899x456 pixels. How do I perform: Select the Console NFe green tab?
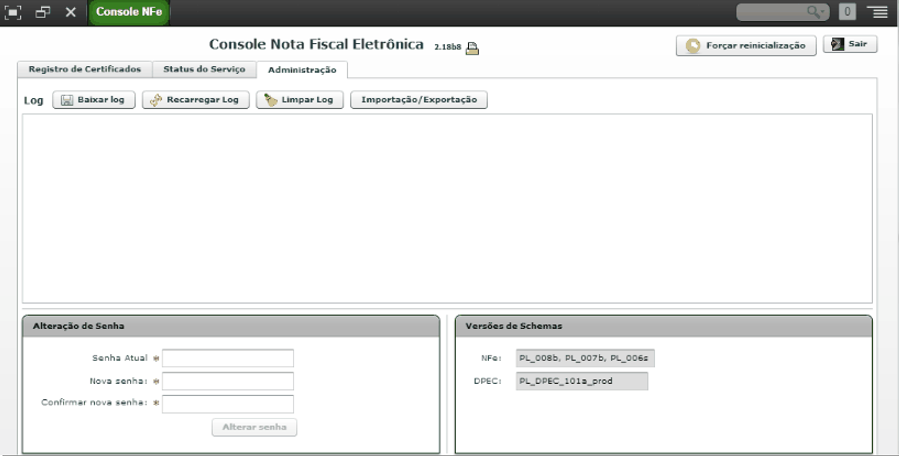click(129, 12)
